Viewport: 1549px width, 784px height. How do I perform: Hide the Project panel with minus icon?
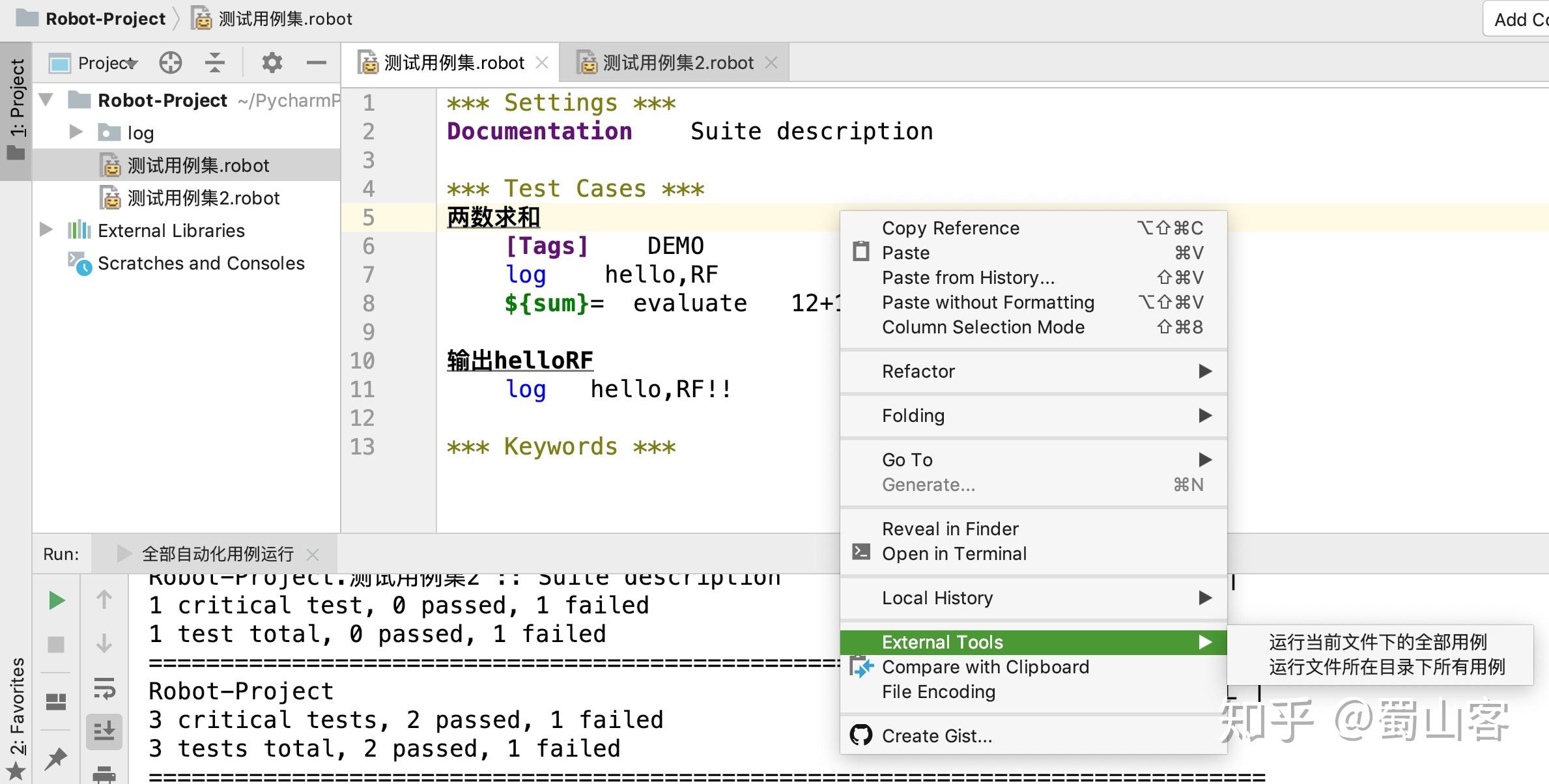pyautogui.click(x=316, y=63)
